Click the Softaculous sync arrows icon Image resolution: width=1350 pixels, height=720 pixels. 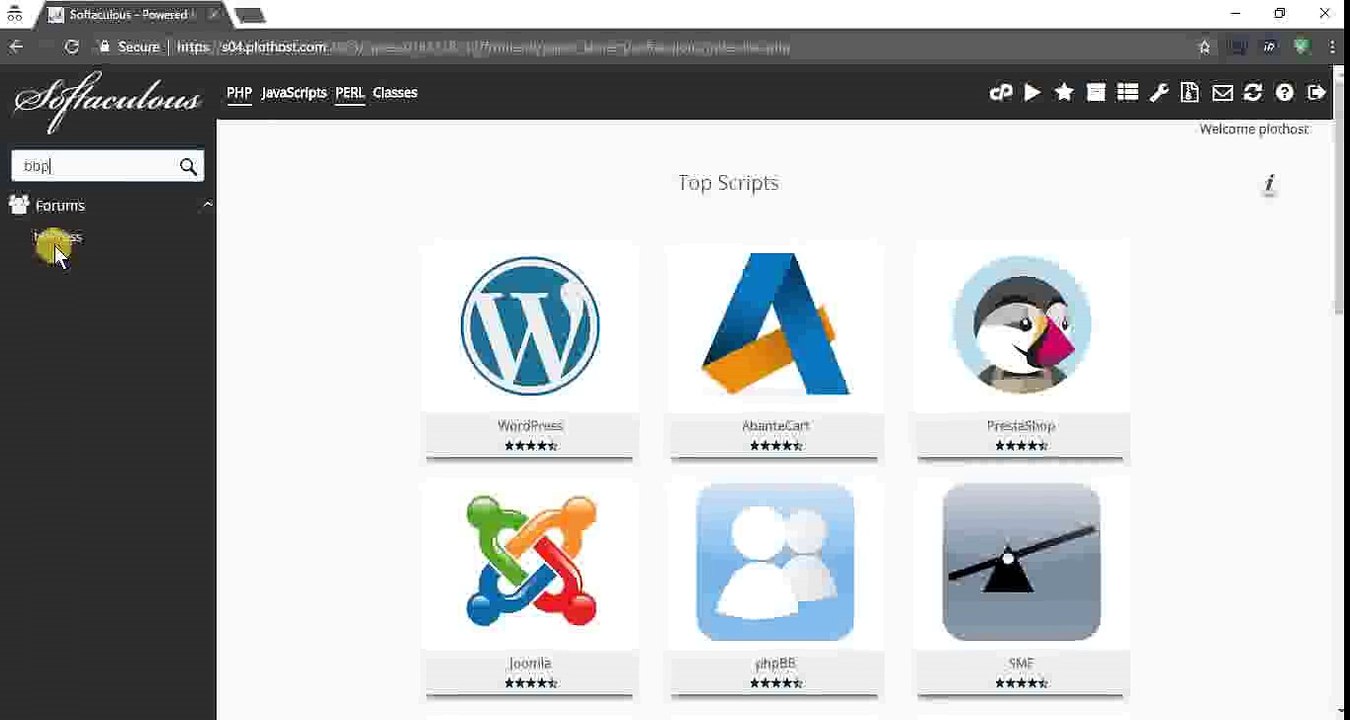[x=1253, y=93]
